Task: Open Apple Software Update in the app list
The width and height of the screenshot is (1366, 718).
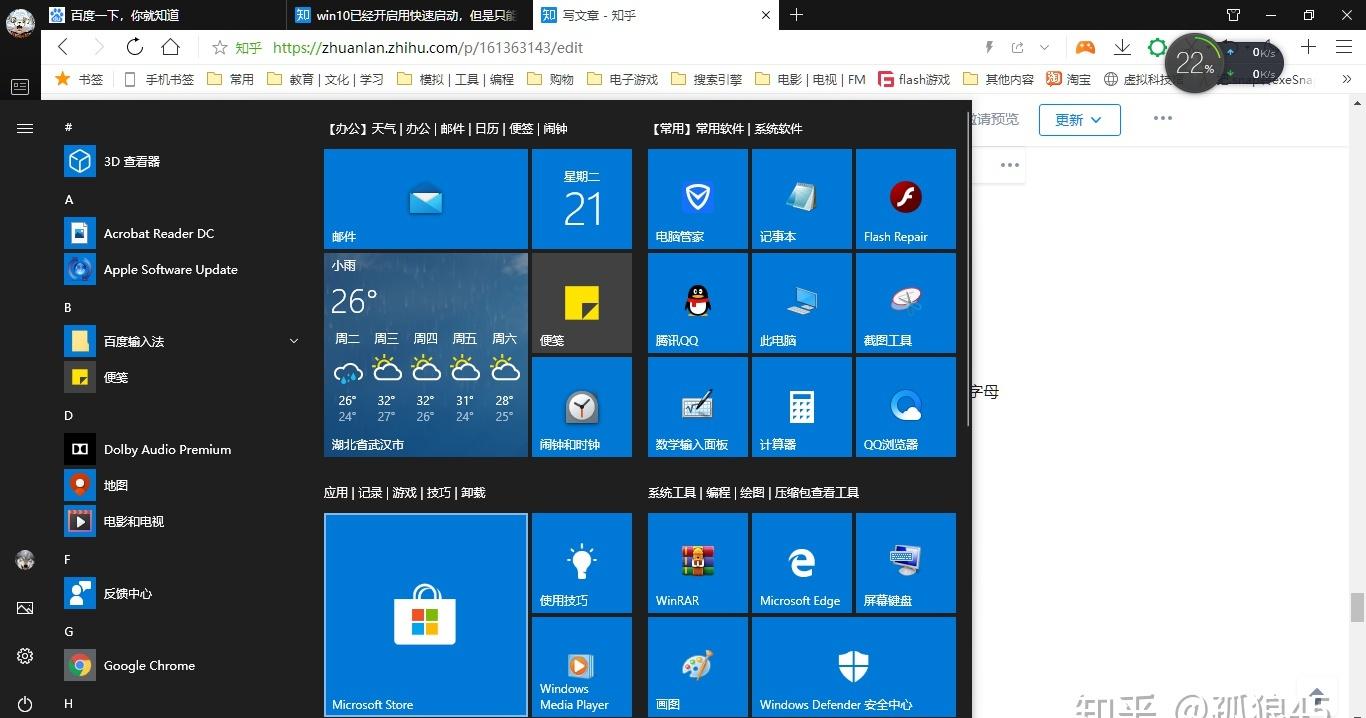Action: (x=184, y=269)
